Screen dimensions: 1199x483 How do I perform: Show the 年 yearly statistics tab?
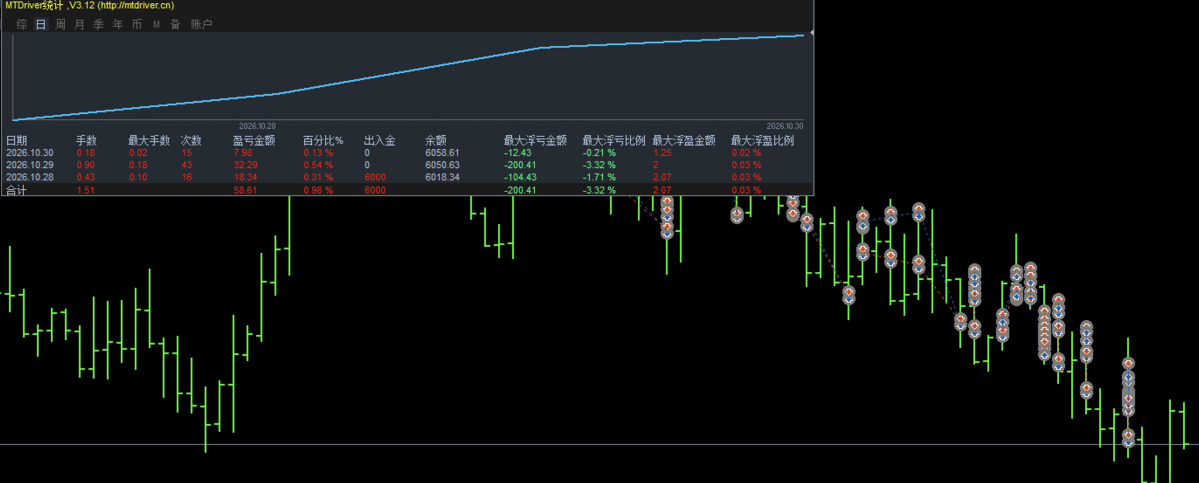[x=117, y=24]
